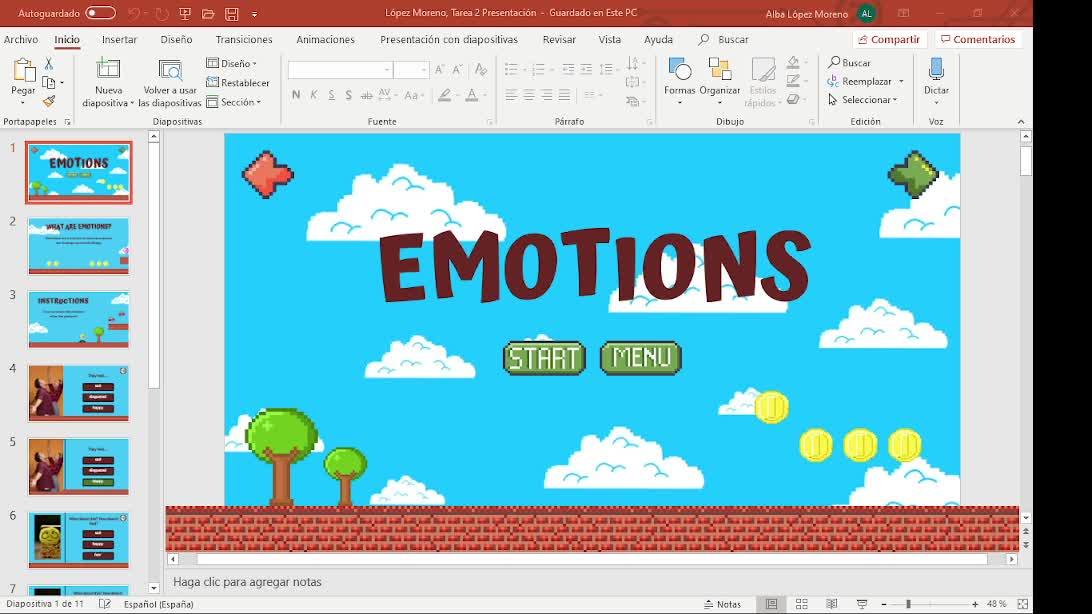Open the Vista tab
The height and width of the screenshot is (614, 1092).
pos(609,40)
